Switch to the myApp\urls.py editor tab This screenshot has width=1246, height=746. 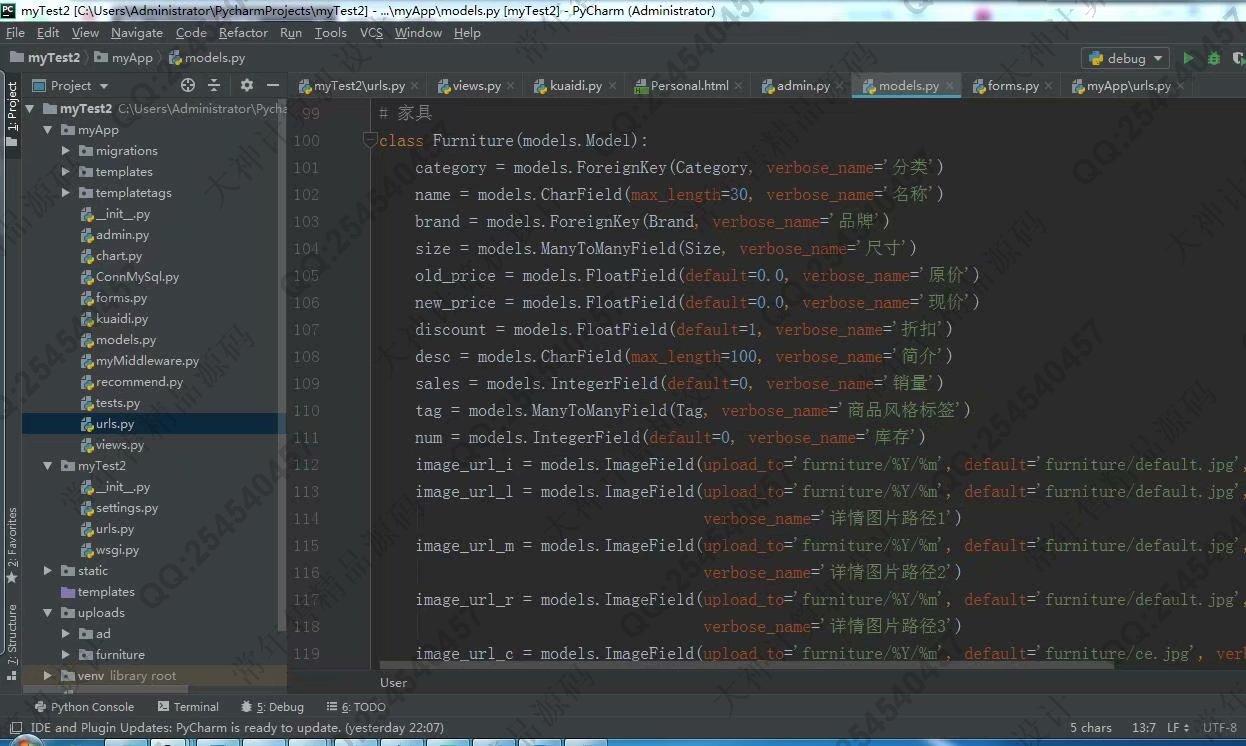click(1128, 86)
